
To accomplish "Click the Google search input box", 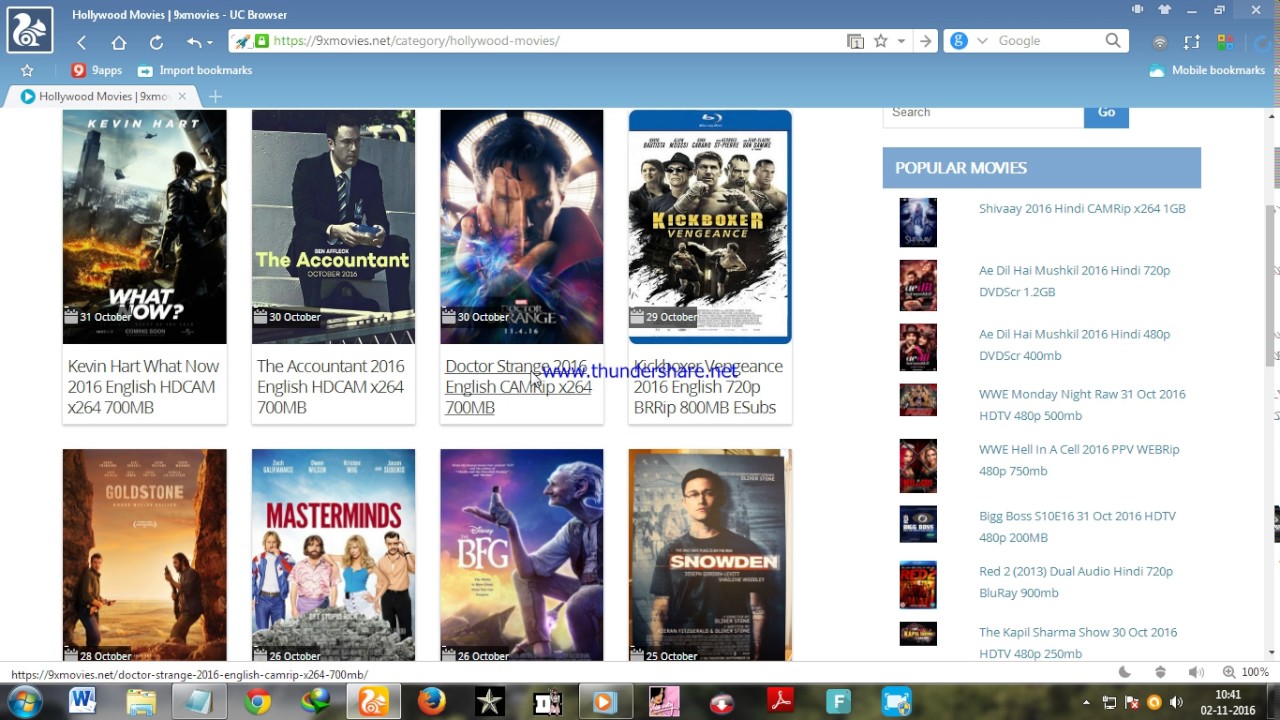I will (1048, 41).
